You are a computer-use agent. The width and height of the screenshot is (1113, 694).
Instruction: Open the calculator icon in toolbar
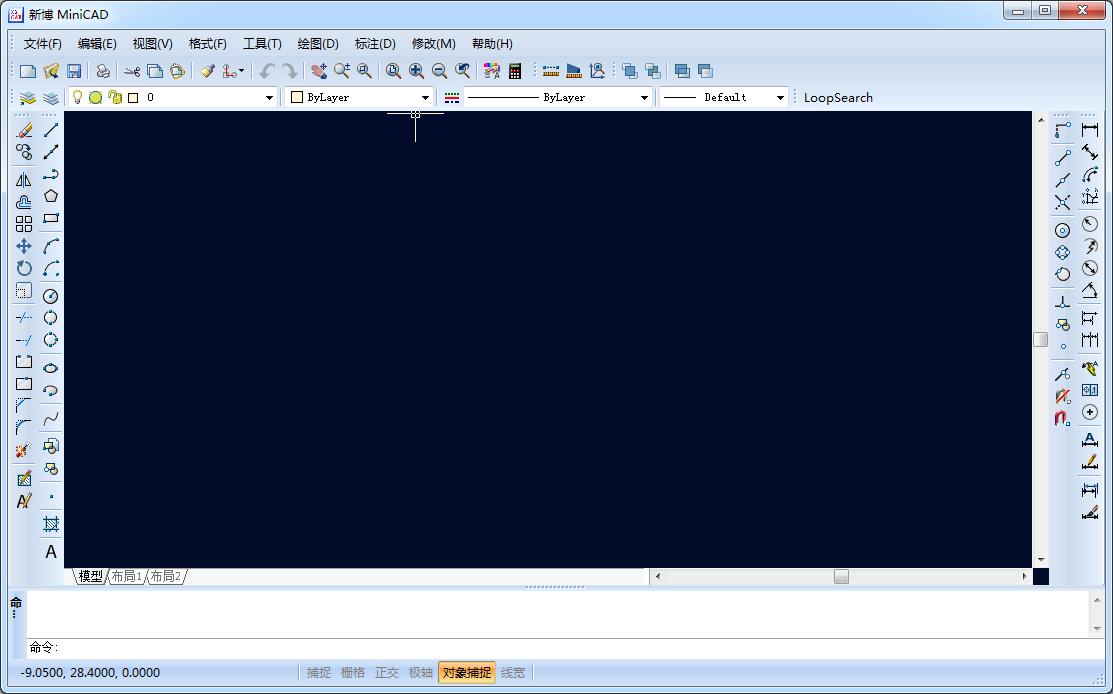click(515, 71)
